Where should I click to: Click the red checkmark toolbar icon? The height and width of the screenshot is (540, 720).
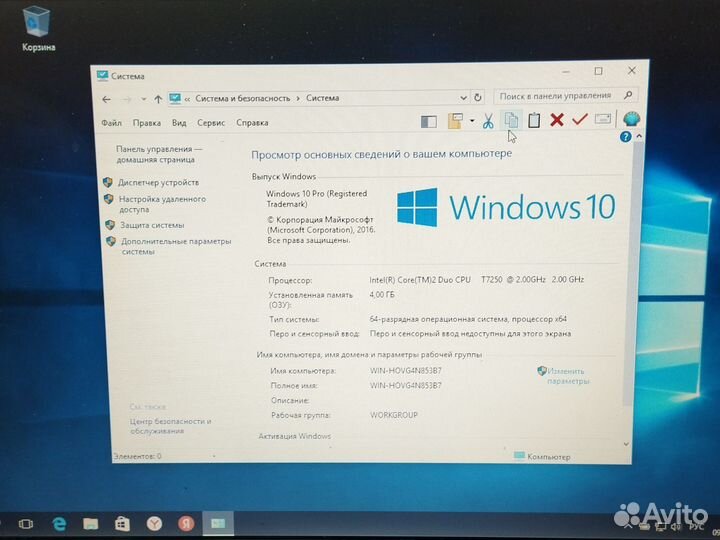[579, 119]
